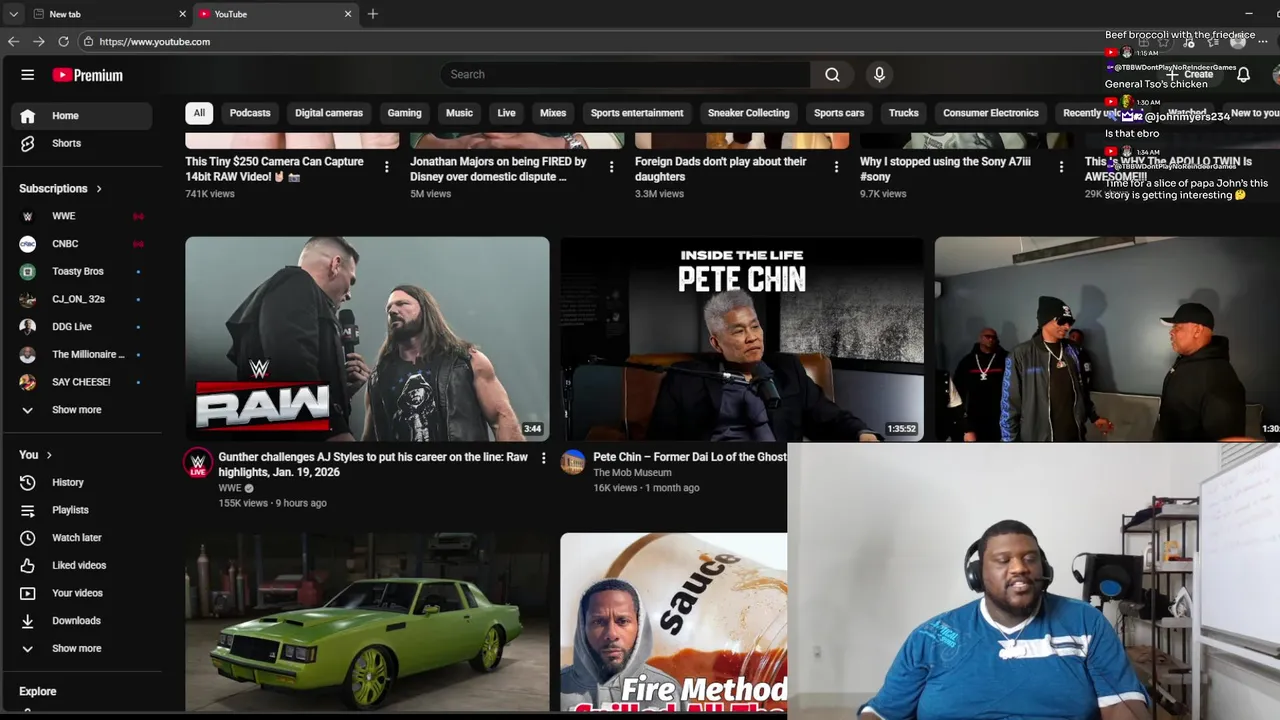Viewport: 1280px width, 720px height.
Task: Go forward in browser
Action: pyautogui.click(x=38, y=42)
